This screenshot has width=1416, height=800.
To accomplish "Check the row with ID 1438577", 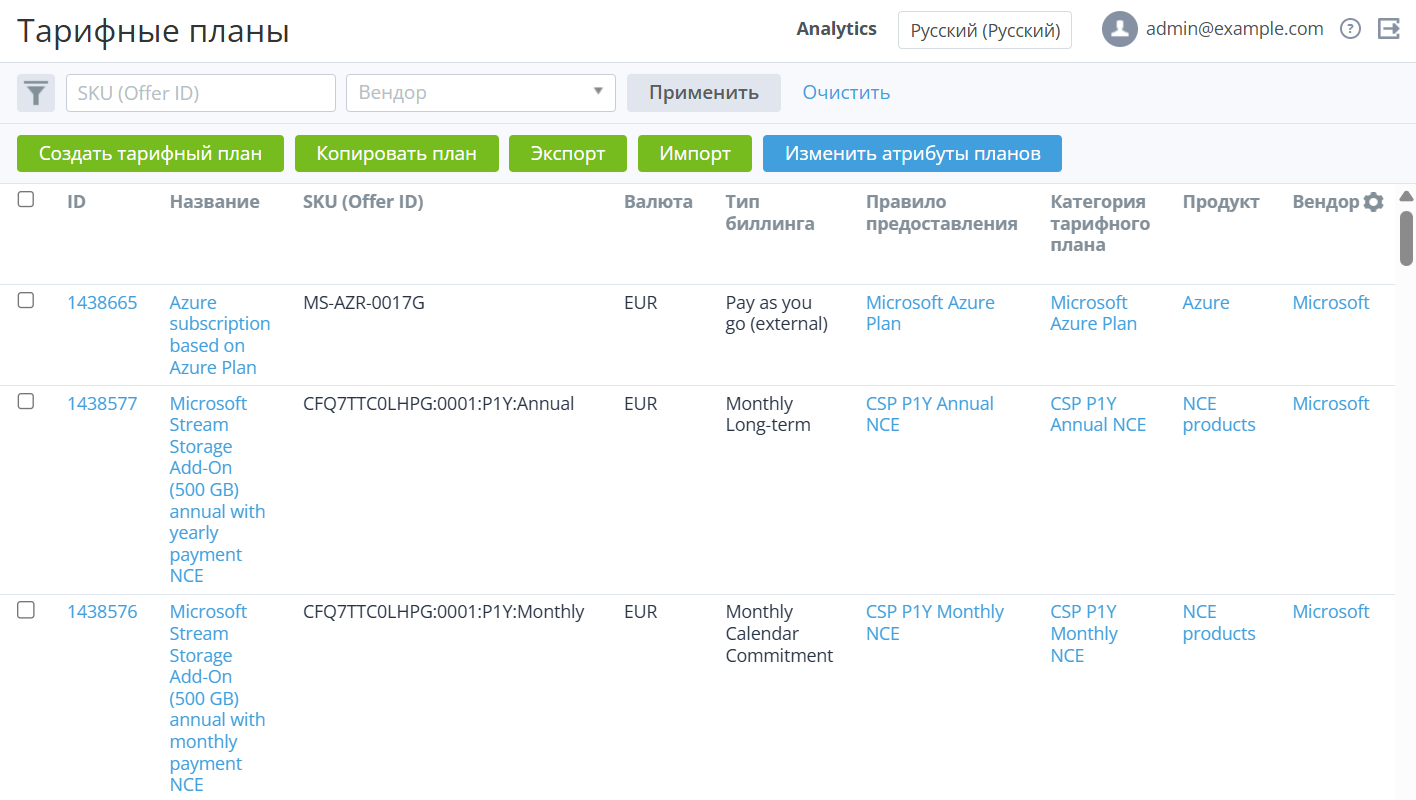I will pyautogui.click(x=26, y=401).
